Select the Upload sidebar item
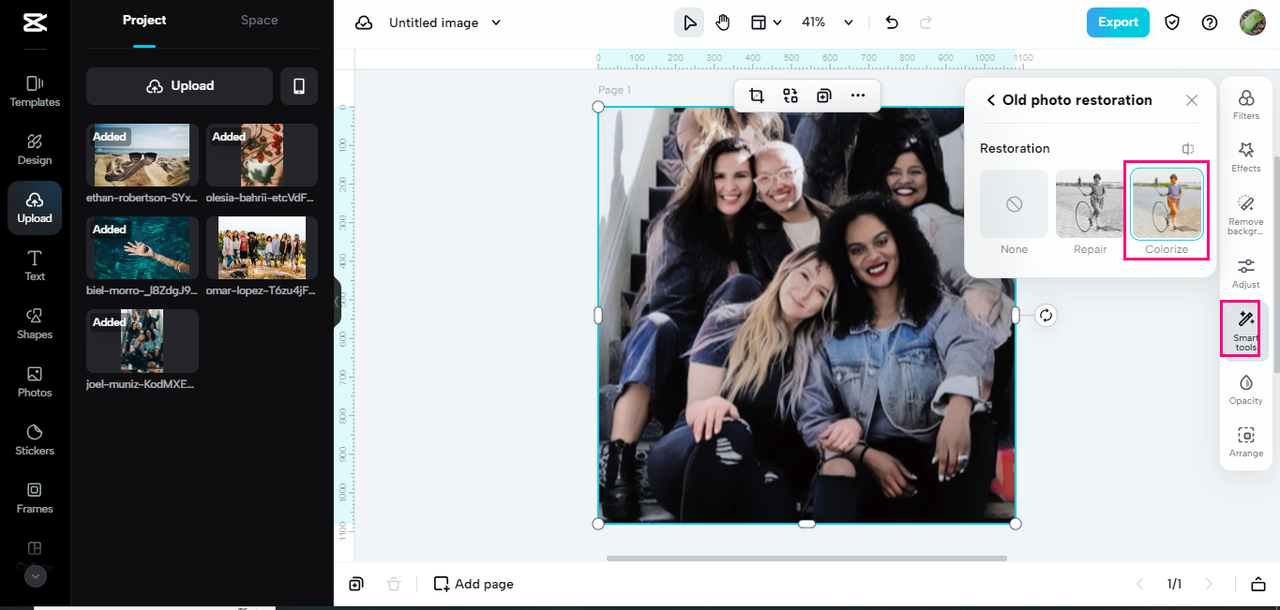This screenshot has height=610, width=1280. tap(34, 207)
